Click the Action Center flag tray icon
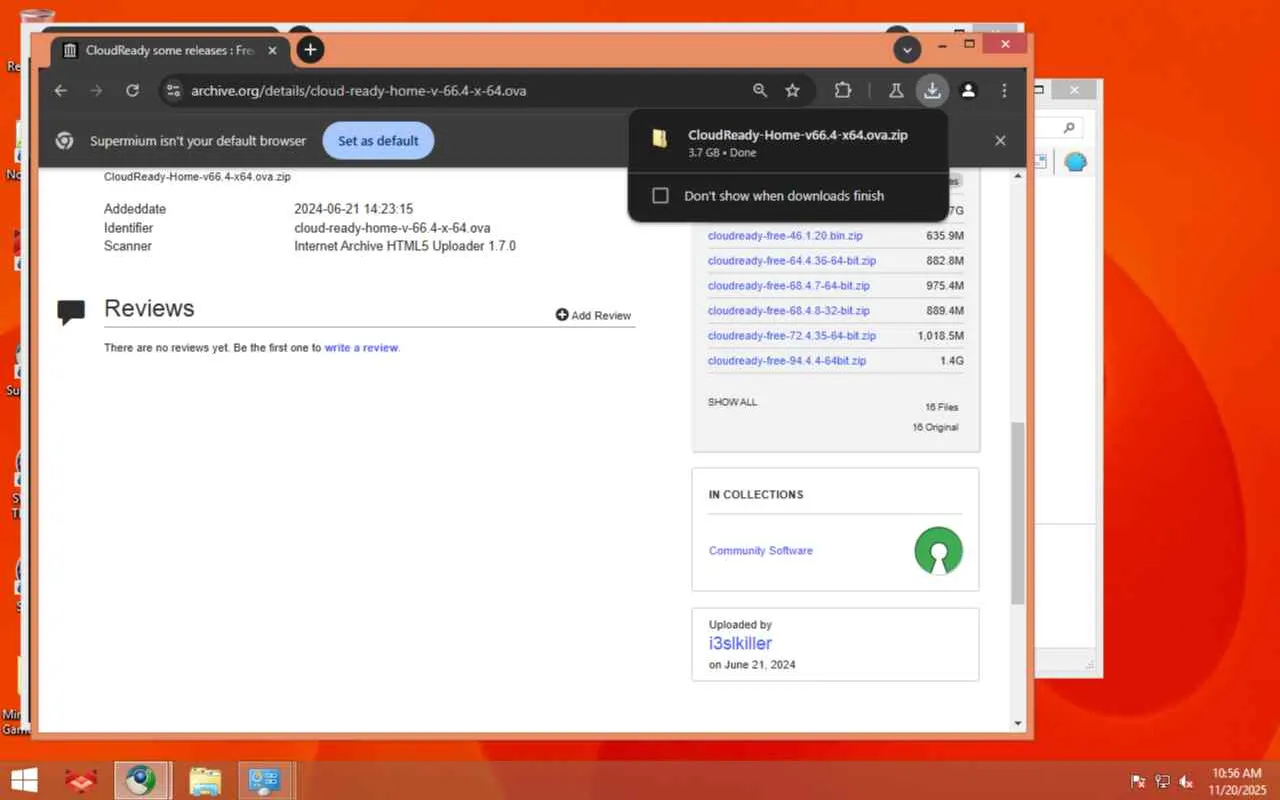Image resolution: width=1280 pixels, height=800 pixels. click(x=1138, y=781)
